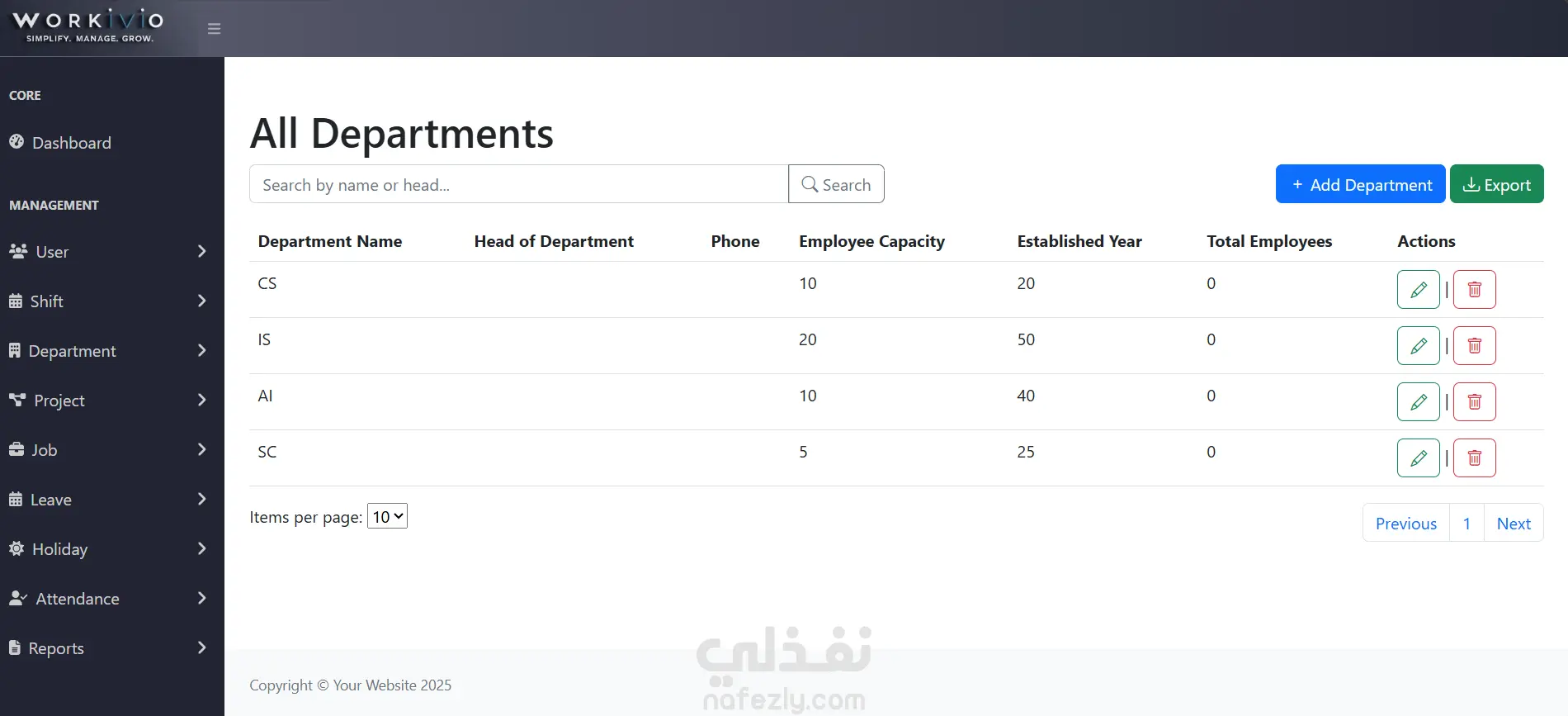Export the departments list

point(1496,184)
